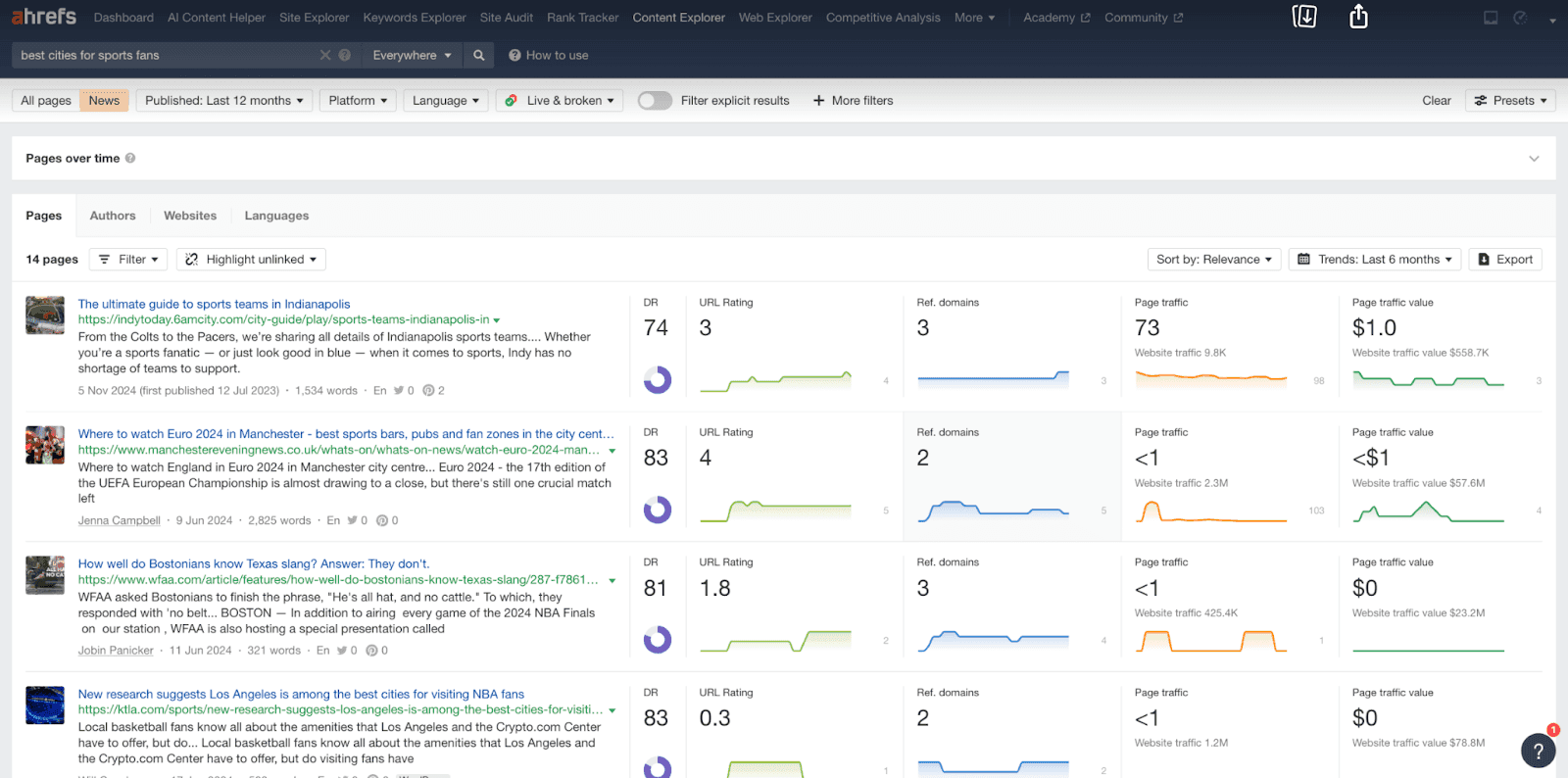Click URL Rating trend chart for Indianapolis article
The width and height of the screenshot is (1568, 778).
click(x=775, y=380)
